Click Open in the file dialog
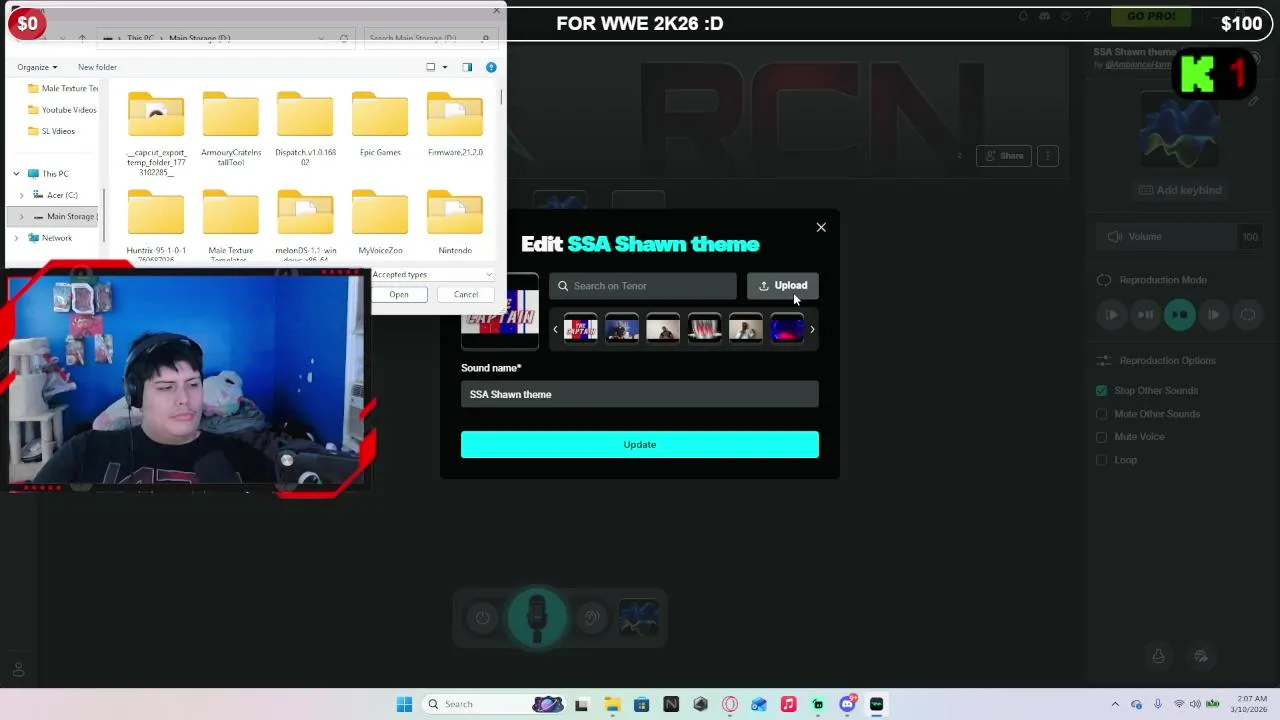Screen dimensions: 1280x720 point(399,294)
